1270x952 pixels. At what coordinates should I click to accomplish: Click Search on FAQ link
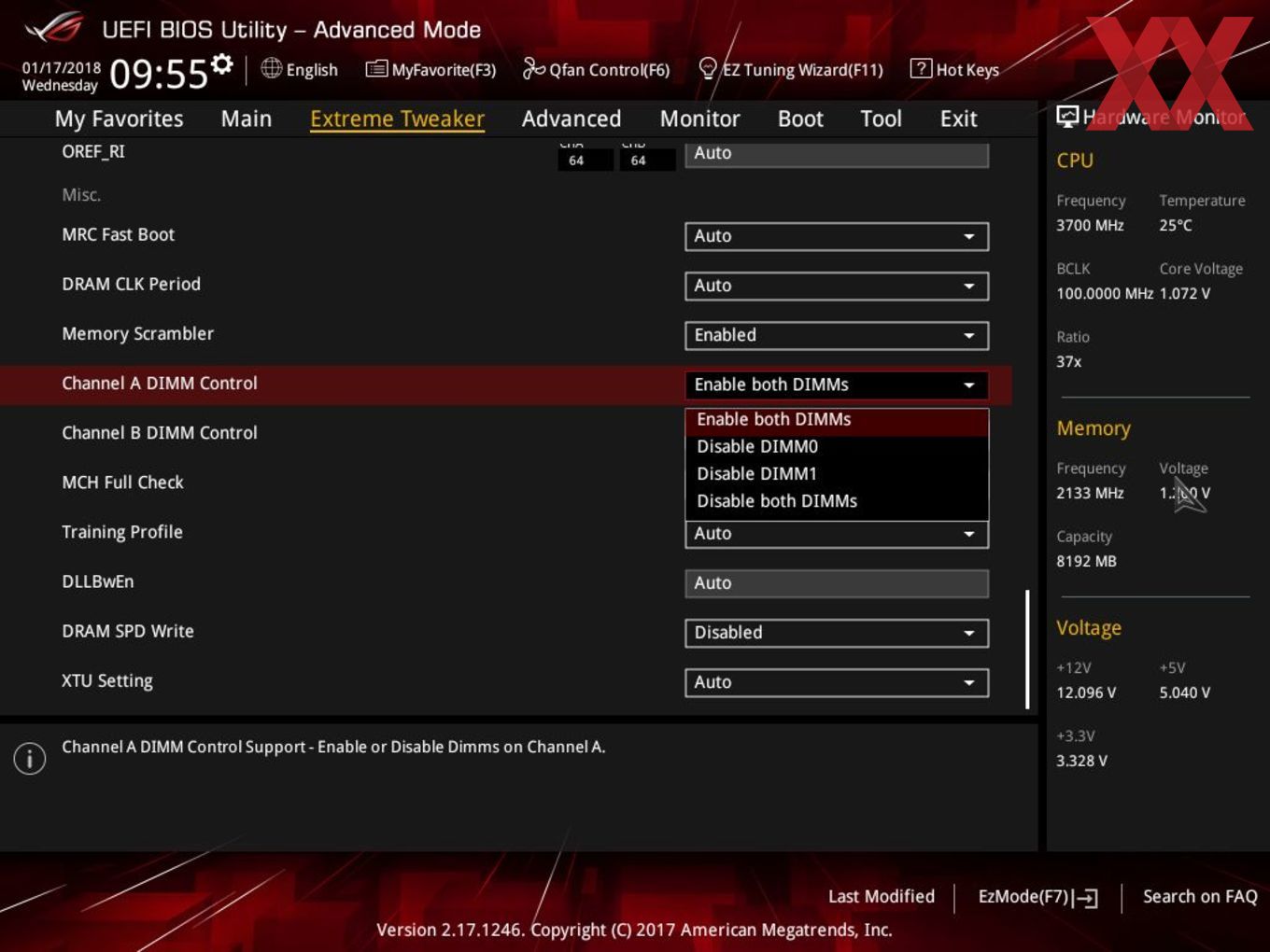point(1200,896)
